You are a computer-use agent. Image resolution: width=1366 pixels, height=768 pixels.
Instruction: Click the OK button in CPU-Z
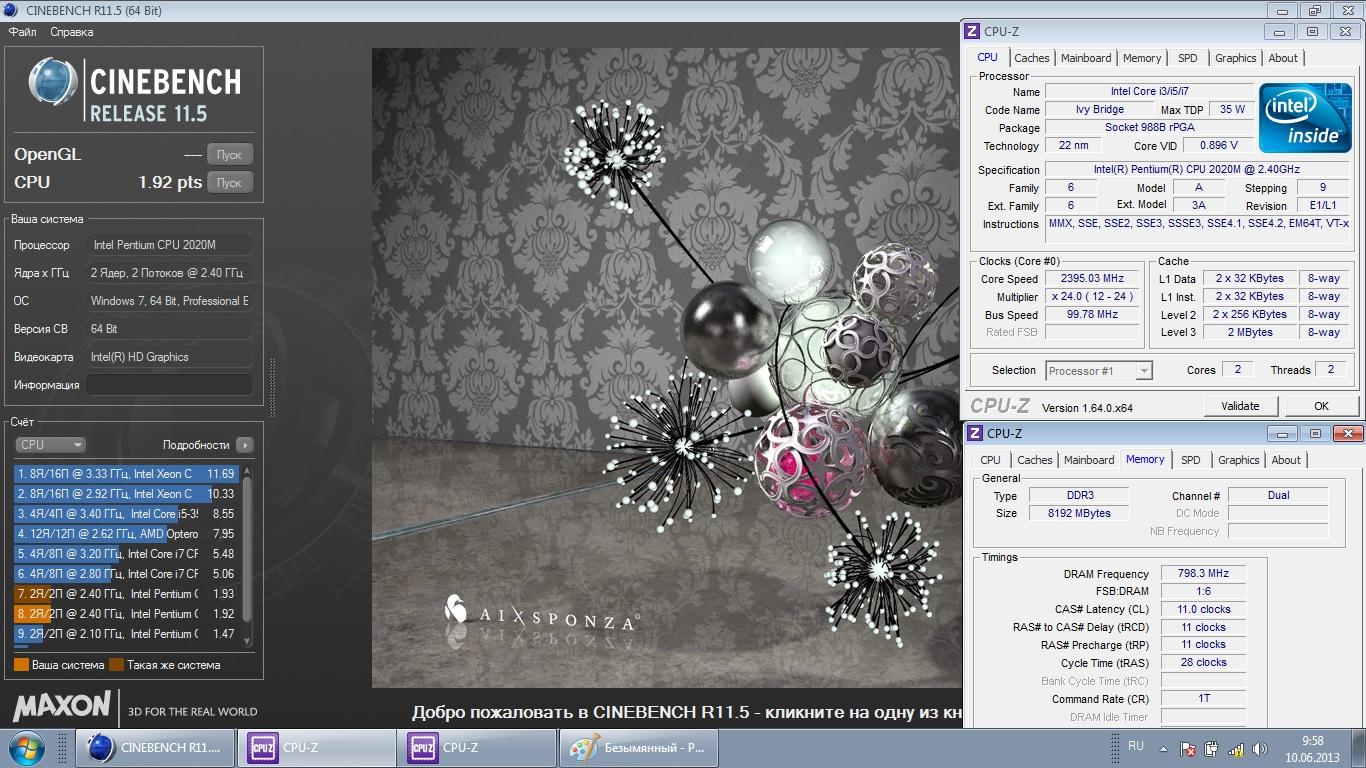1321,406
